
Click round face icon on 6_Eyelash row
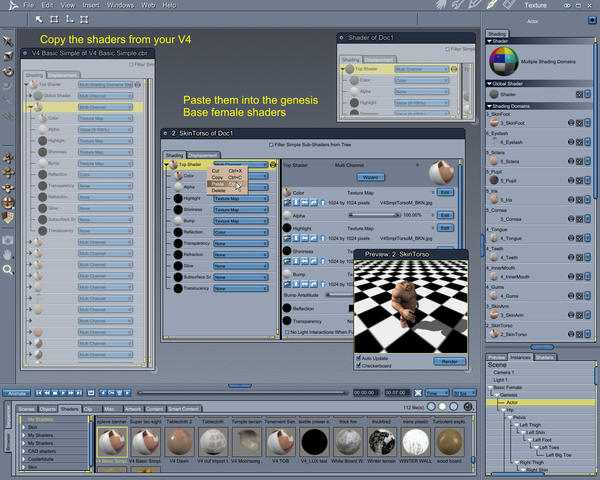[x=571, y=142]
